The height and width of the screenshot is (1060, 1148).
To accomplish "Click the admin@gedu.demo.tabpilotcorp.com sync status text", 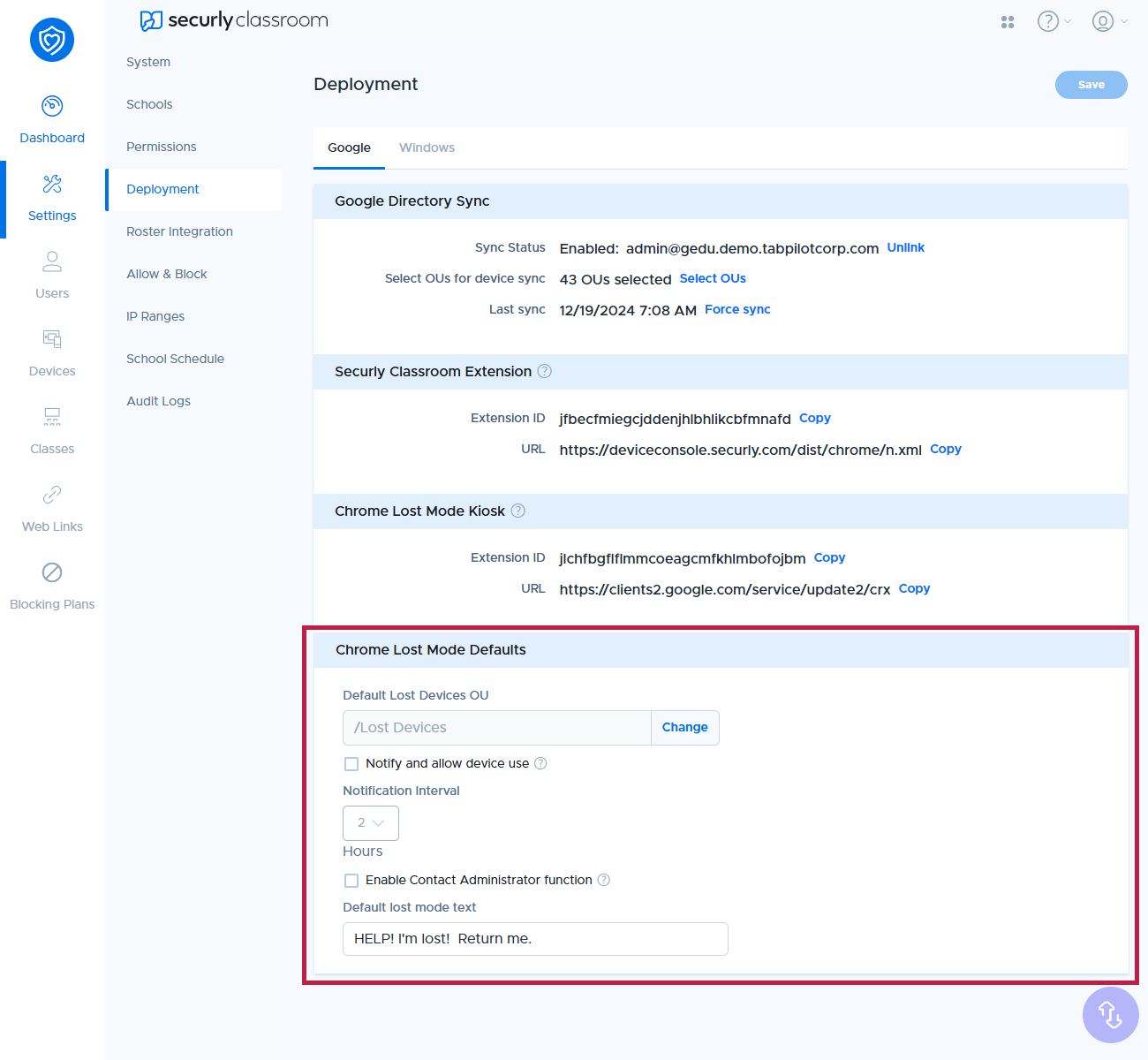I will pos(752,248).
